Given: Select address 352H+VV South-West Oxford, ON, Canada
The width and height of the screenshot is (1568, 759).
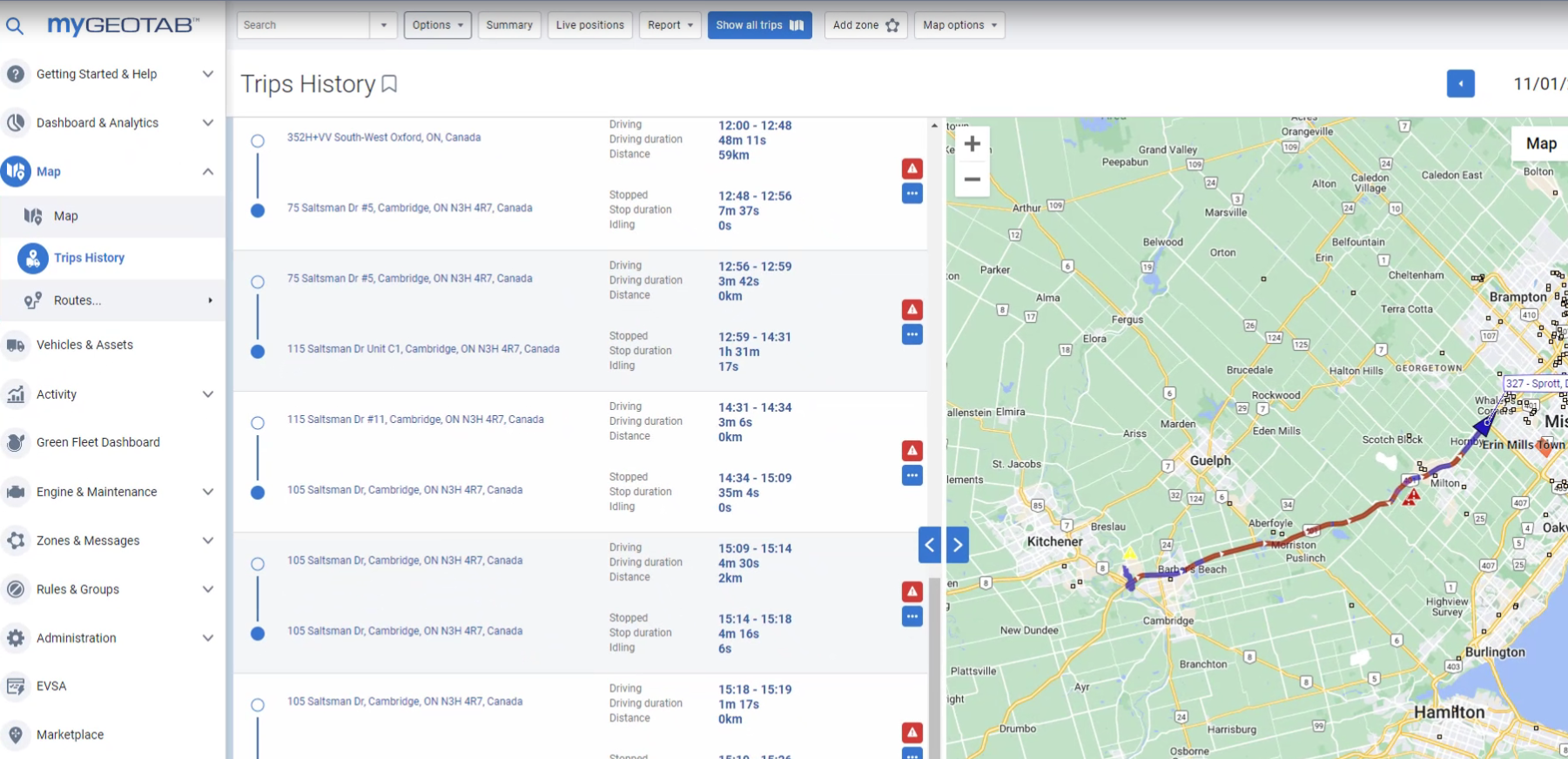Looking at the screenshot, I should 384,138.
